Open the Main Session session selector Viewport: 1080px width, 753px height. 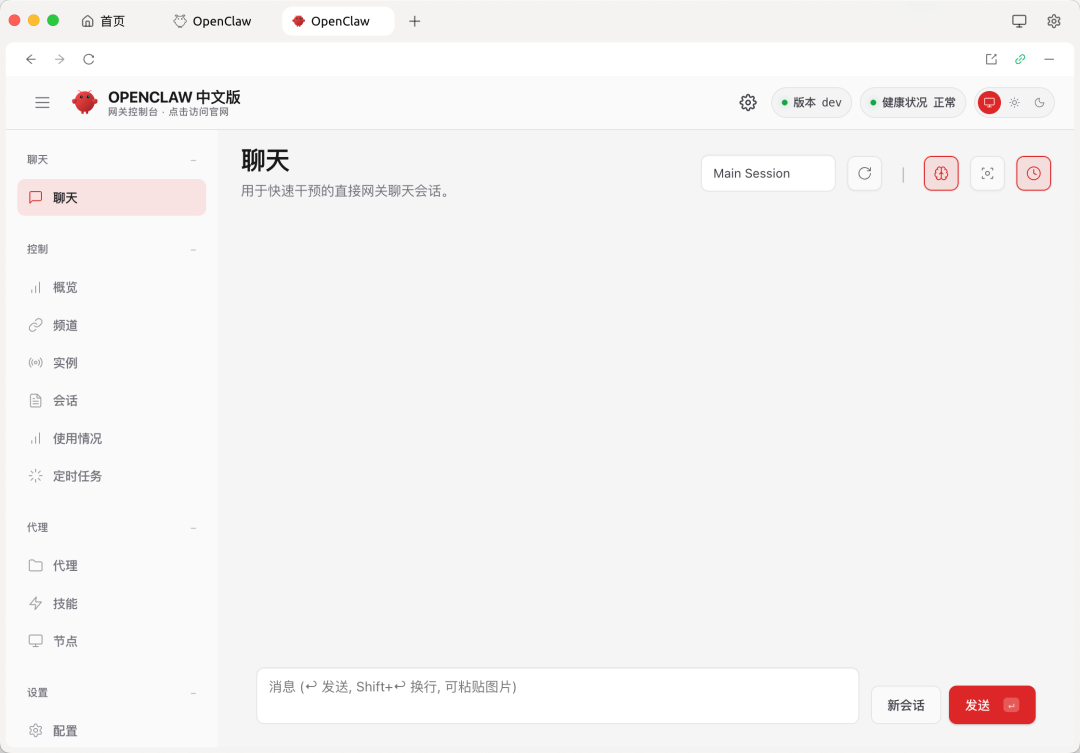coord(768,173)
